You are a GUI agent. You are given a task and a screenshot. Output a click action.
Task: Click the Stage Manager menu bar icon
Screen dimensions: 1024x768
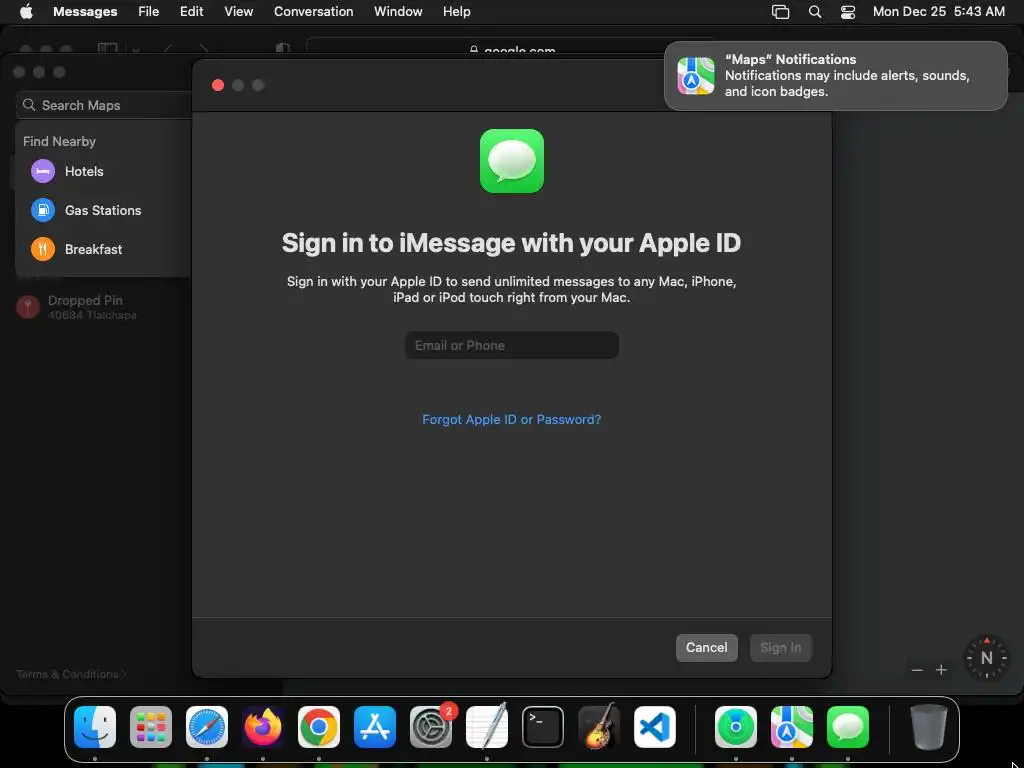click(780, 12)
